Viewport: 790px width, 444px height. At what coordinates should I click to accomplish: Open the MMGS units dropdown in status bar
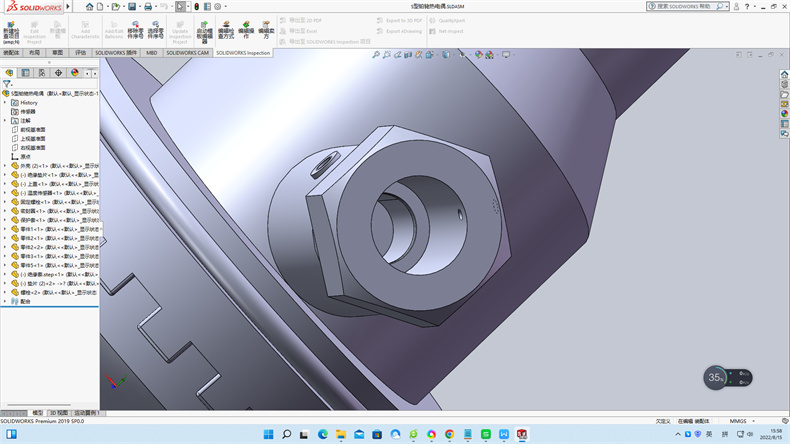(741, 421)
